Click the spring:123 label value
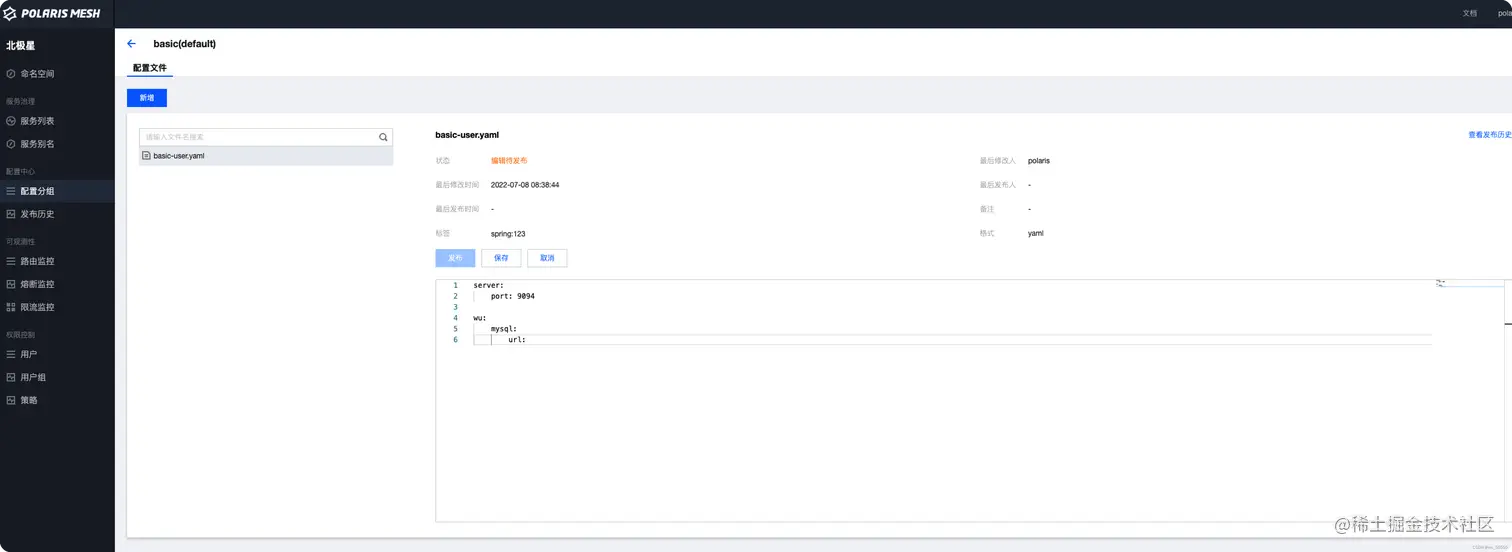The height and width of the screenshot is (552, 1512). [x=508, y=234]
